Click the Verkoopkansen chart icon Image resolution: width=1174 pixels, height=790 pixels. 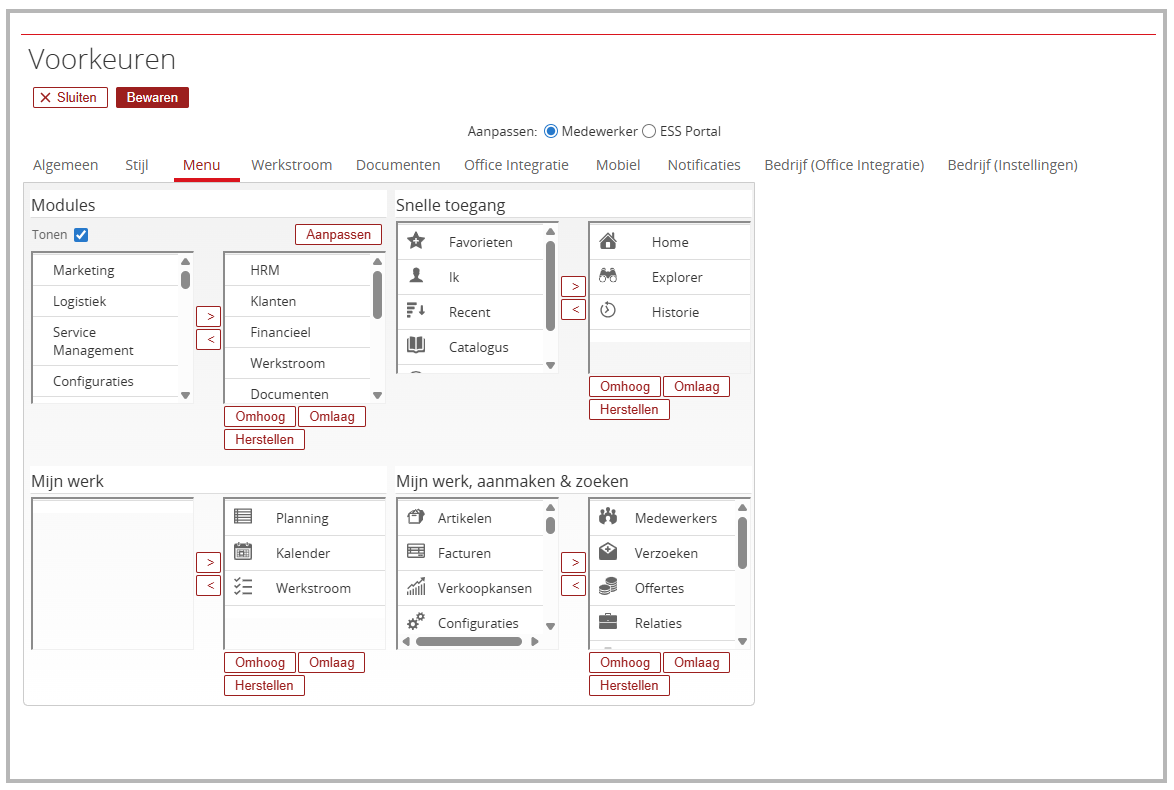coord(416,588)
